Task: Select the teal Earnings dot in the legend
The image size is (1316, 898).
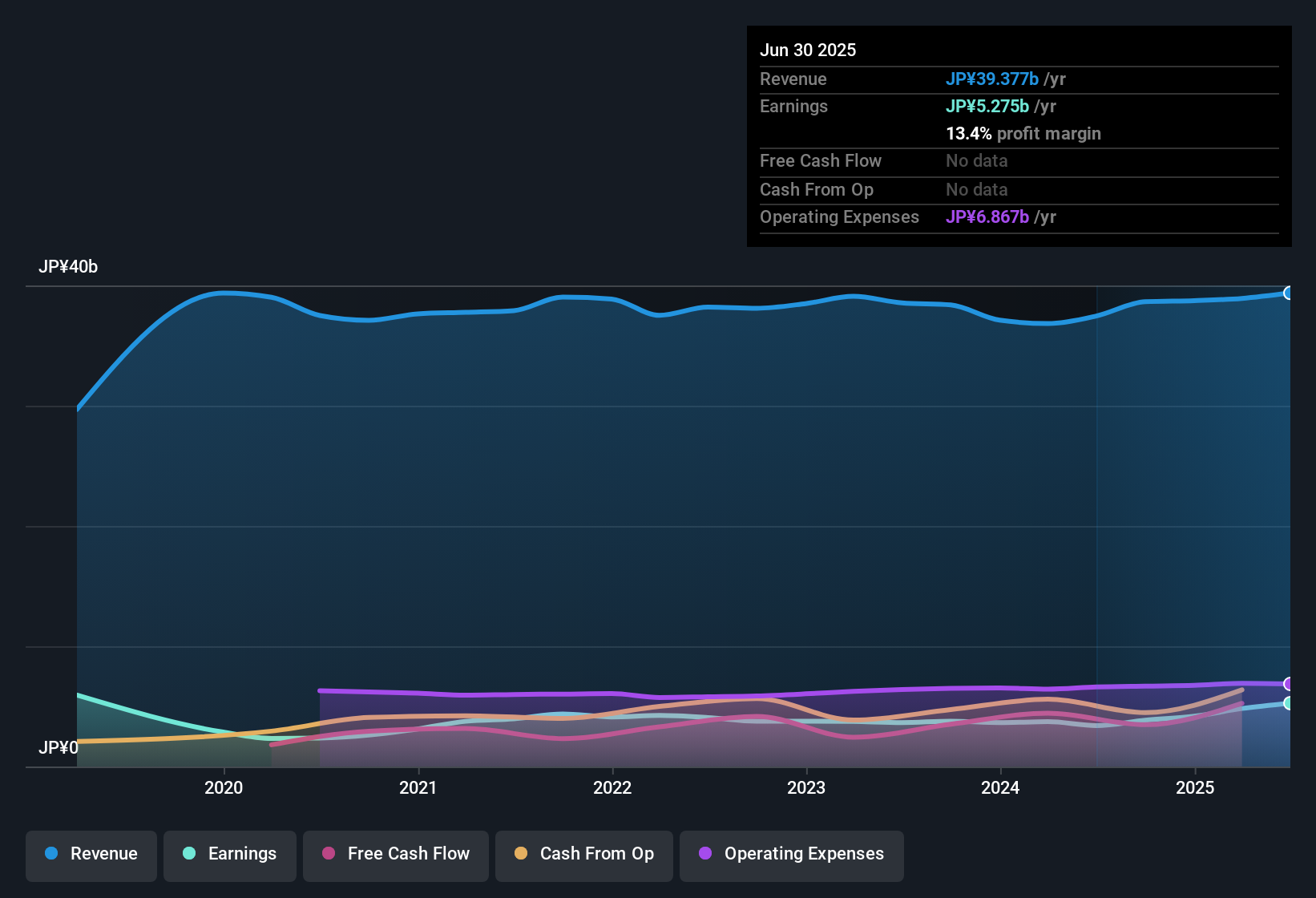Action: click(189, 854)
